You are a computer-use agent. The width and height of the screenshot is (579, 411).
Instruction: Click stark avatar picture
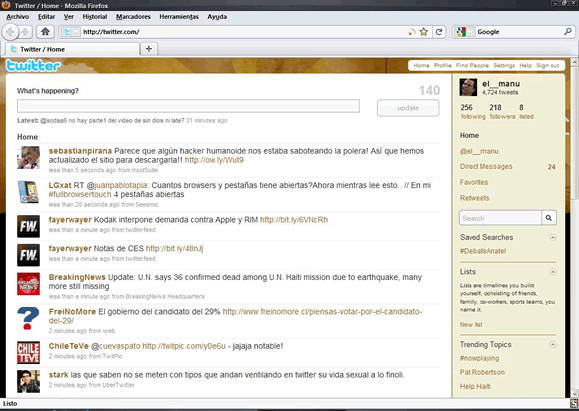click(28, 381)
